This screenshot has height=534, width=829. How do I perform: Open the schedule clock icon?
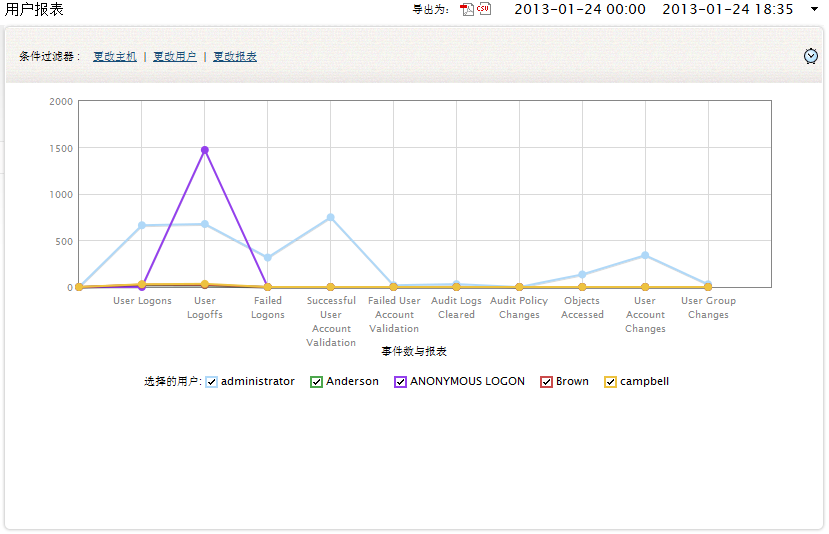[810, 56]
